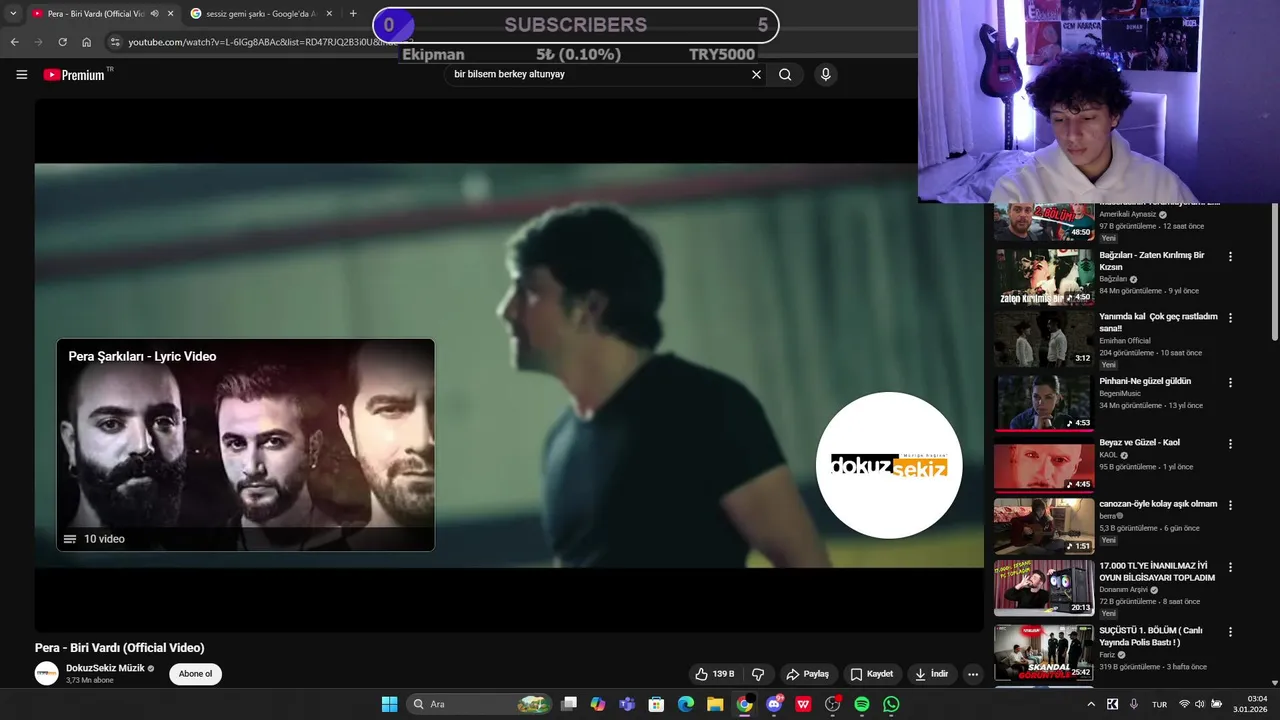Open browser home page icon
This screenshot has width=1280, height=720.
pyautogui.click(x=87, y=42)
